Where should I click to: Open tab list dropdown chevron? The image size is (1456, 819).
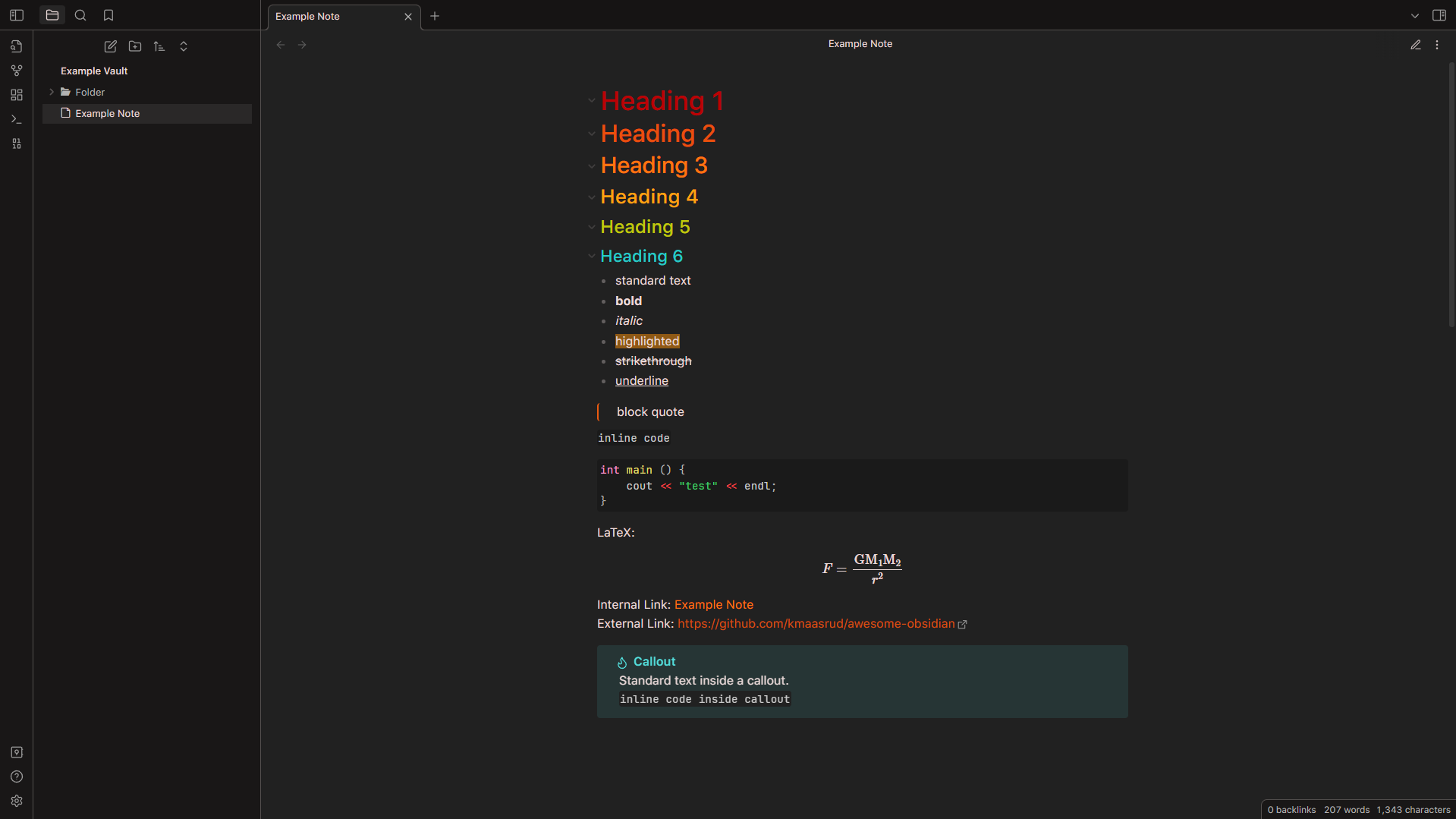[x=1415, y=15]
